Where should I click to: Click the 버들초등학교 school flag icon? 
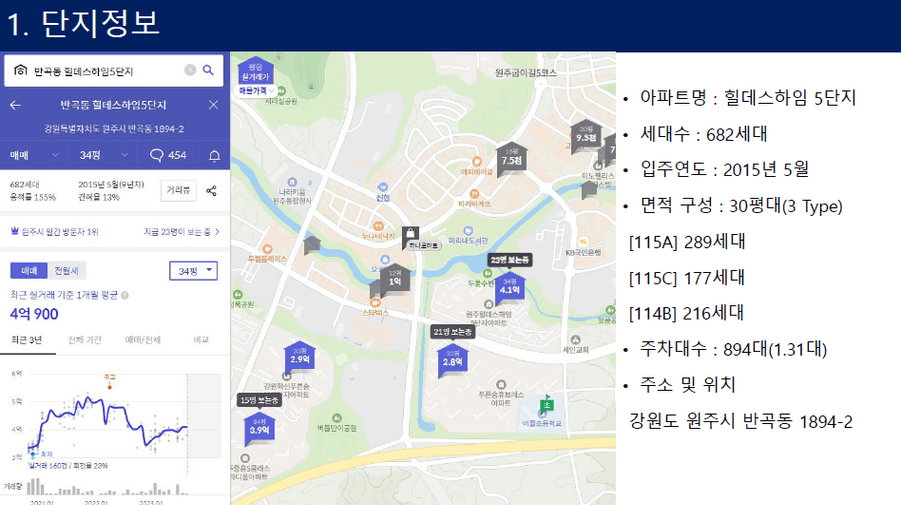[546, 404]
